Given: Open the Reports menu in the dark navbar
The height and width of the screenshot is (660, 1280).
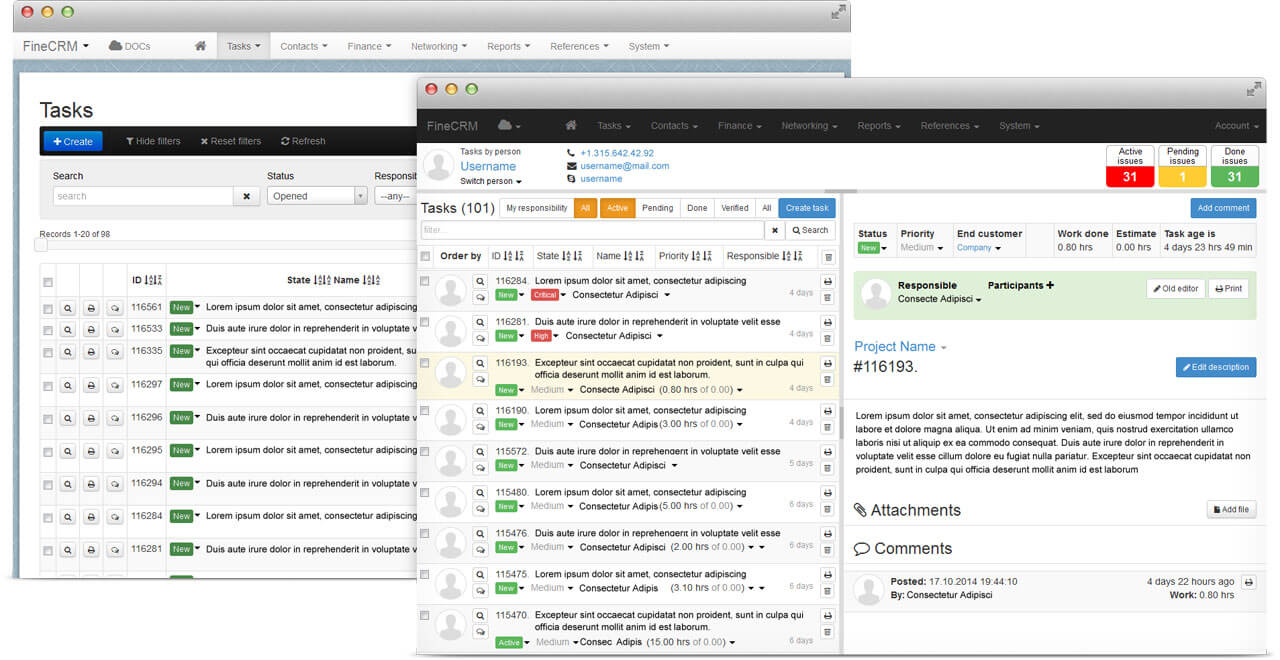Looking at the screenshot, I should [878, 126].
